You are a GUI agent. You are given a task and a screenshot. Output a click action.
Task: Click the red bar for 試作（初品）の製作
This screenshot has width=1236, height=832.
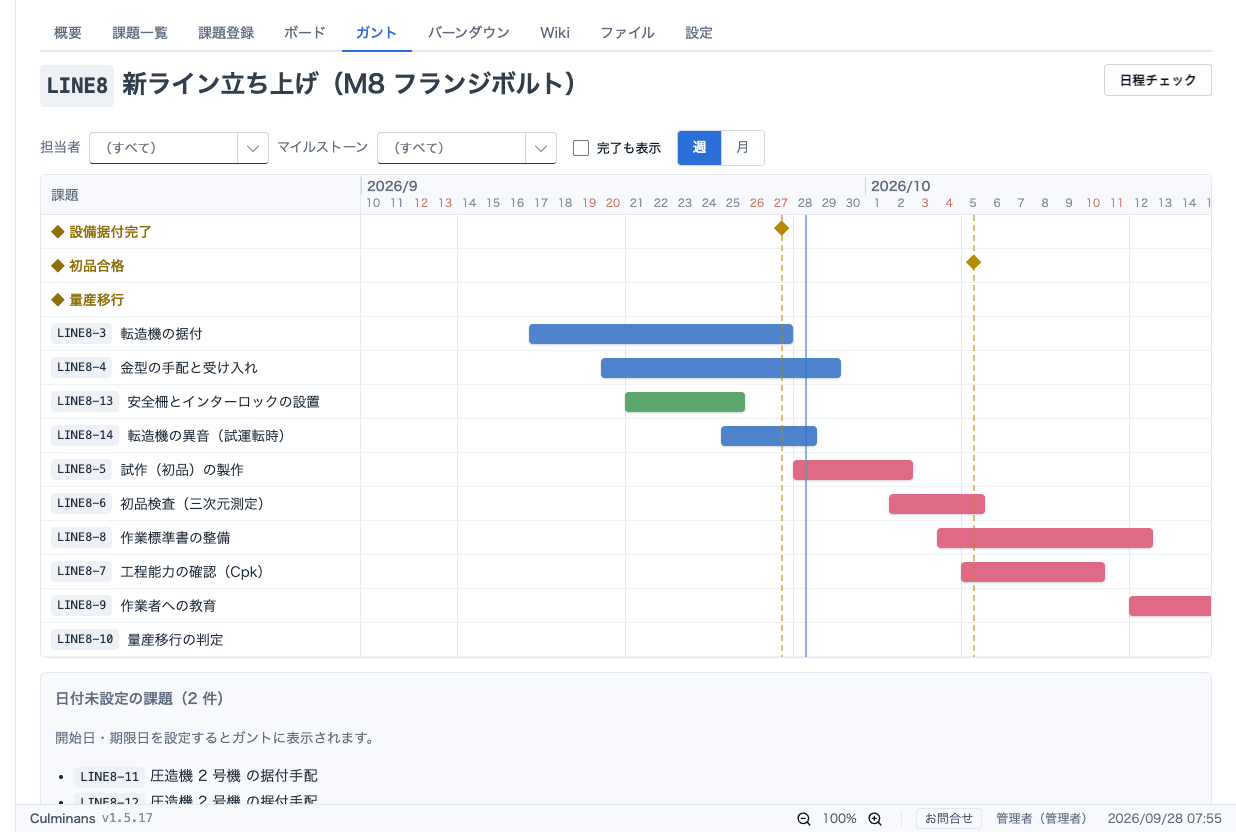coord(853,470)
